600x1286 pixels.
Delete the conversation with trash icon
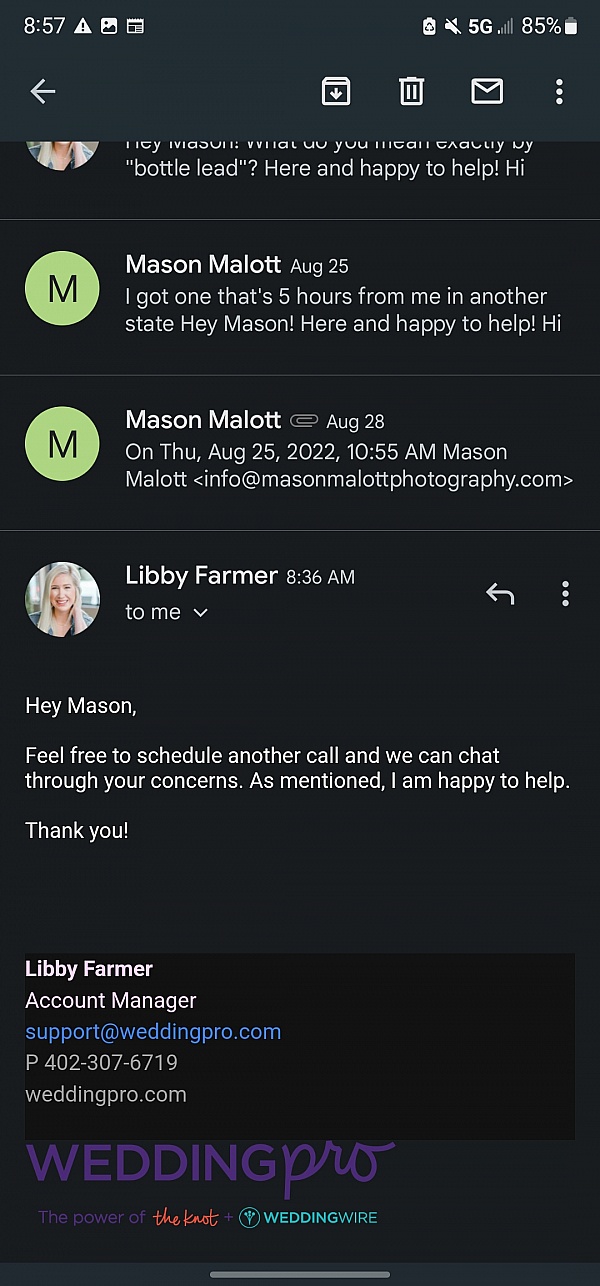coord(412,92)
